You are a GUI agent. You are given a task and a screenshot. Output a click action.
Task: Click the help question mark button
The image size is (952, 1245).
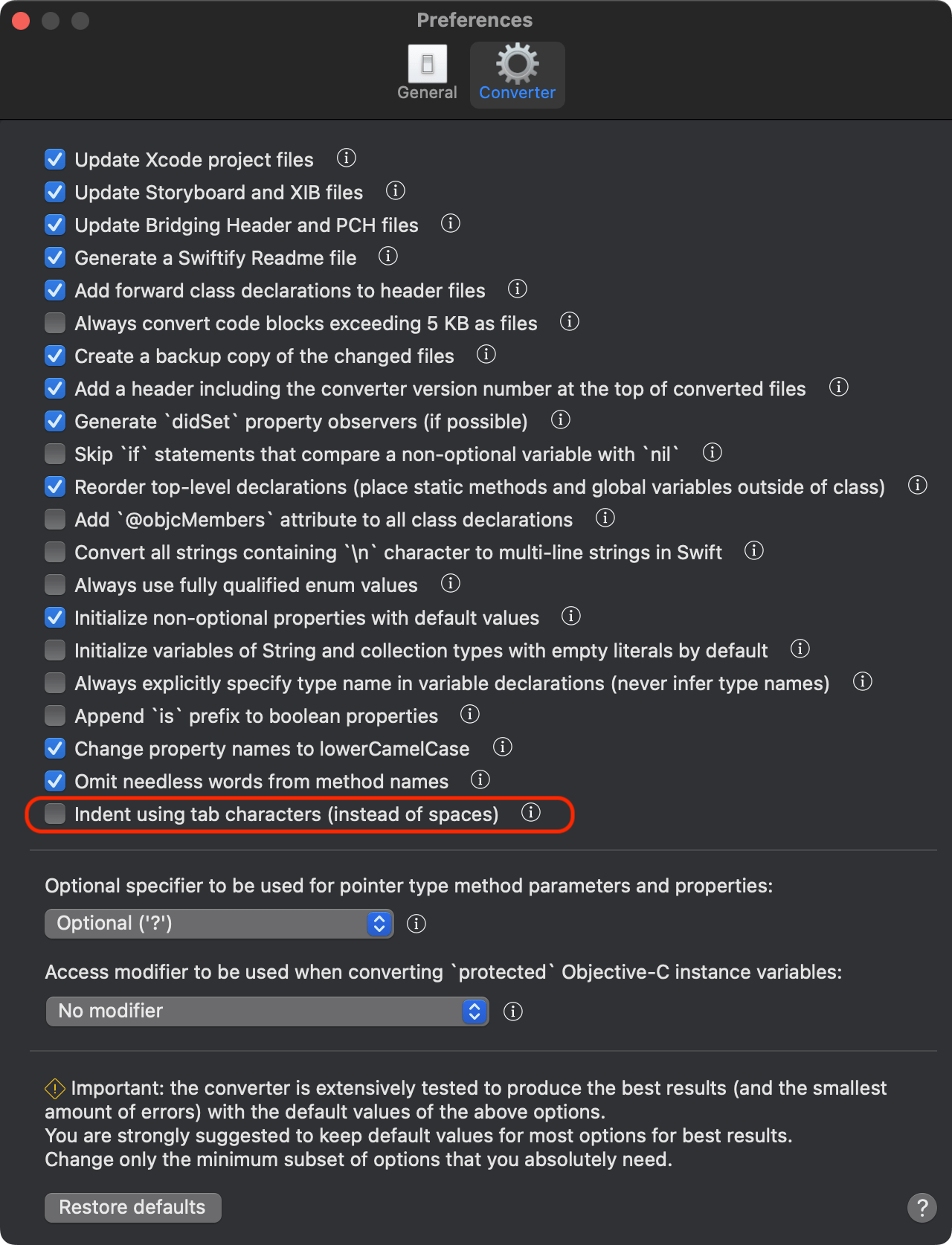[922, 1208]
